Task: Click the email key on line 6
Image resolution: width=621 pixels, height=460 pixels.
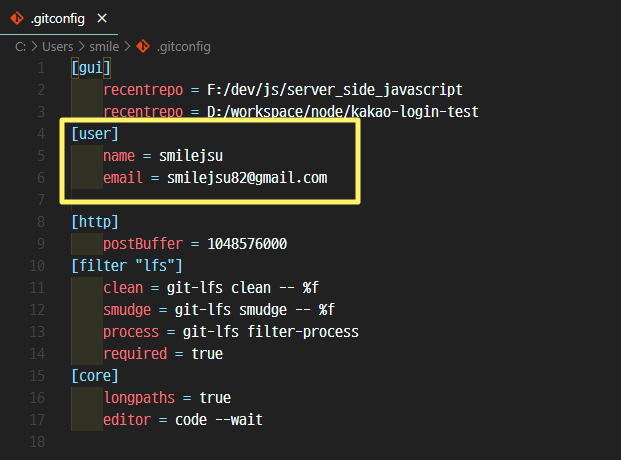Action: (123, 178)
